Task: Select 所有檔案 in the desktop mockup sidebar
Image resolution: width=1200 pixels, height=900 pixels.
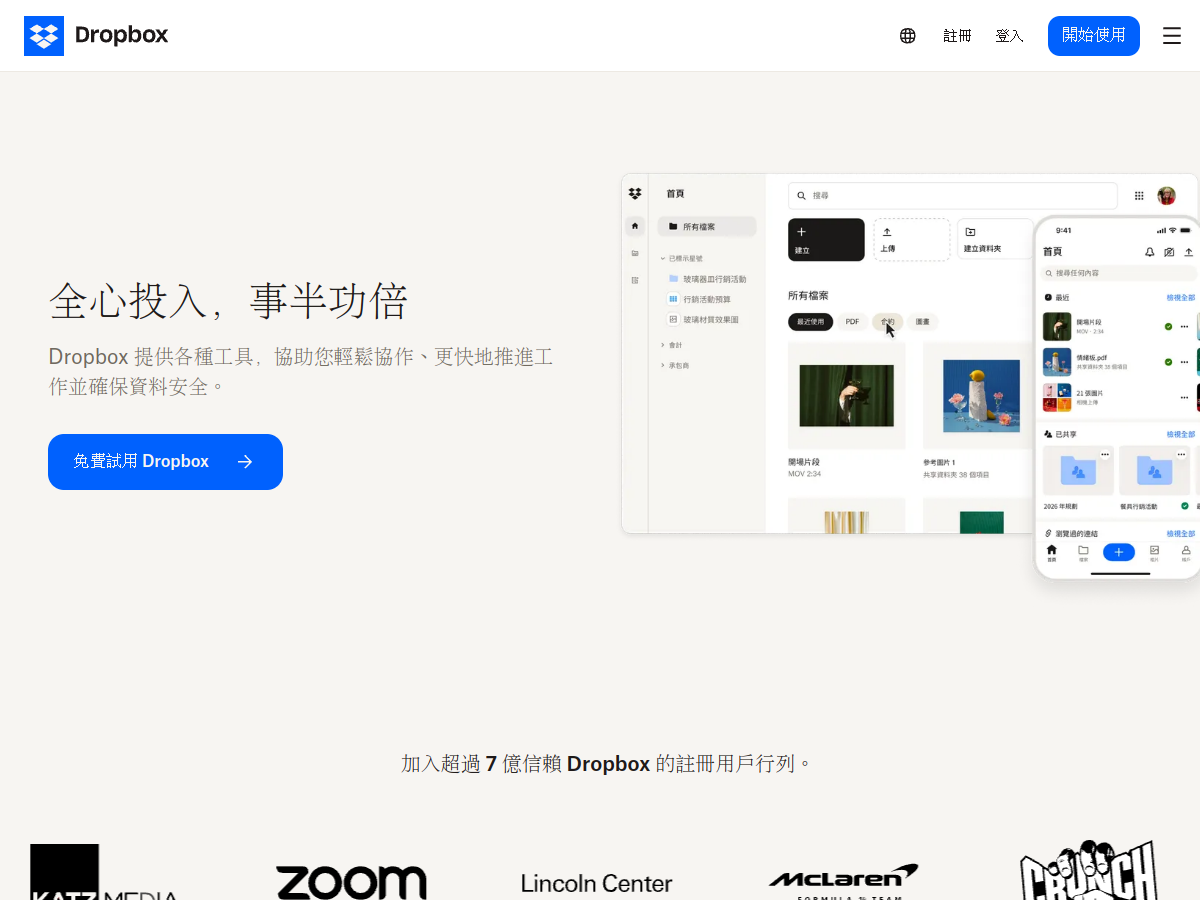Action: [707, 227]
